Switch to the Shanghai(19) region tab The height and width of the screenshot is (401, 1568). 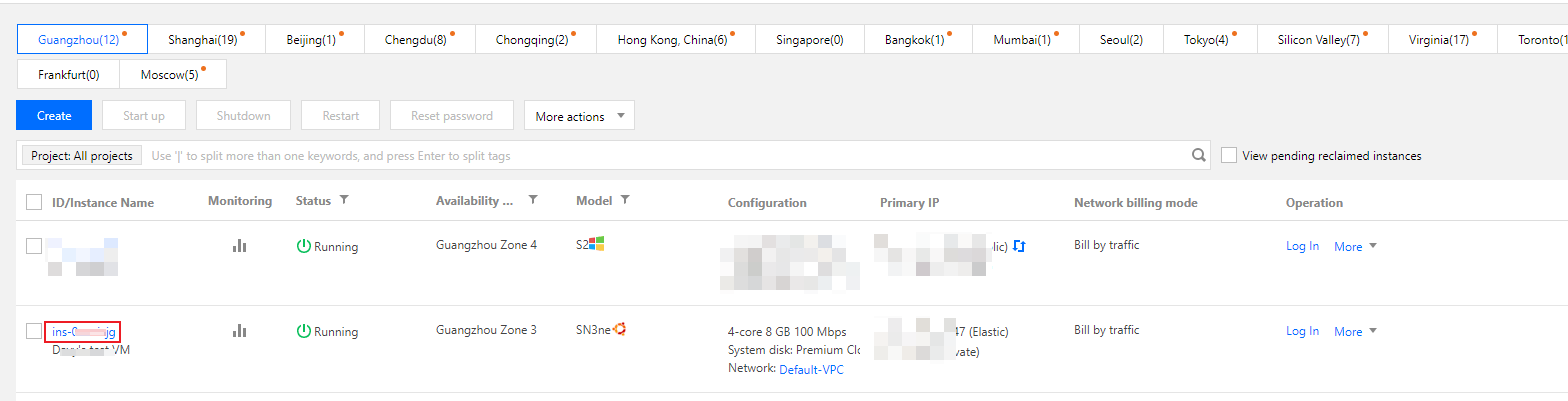coord(206,39)
